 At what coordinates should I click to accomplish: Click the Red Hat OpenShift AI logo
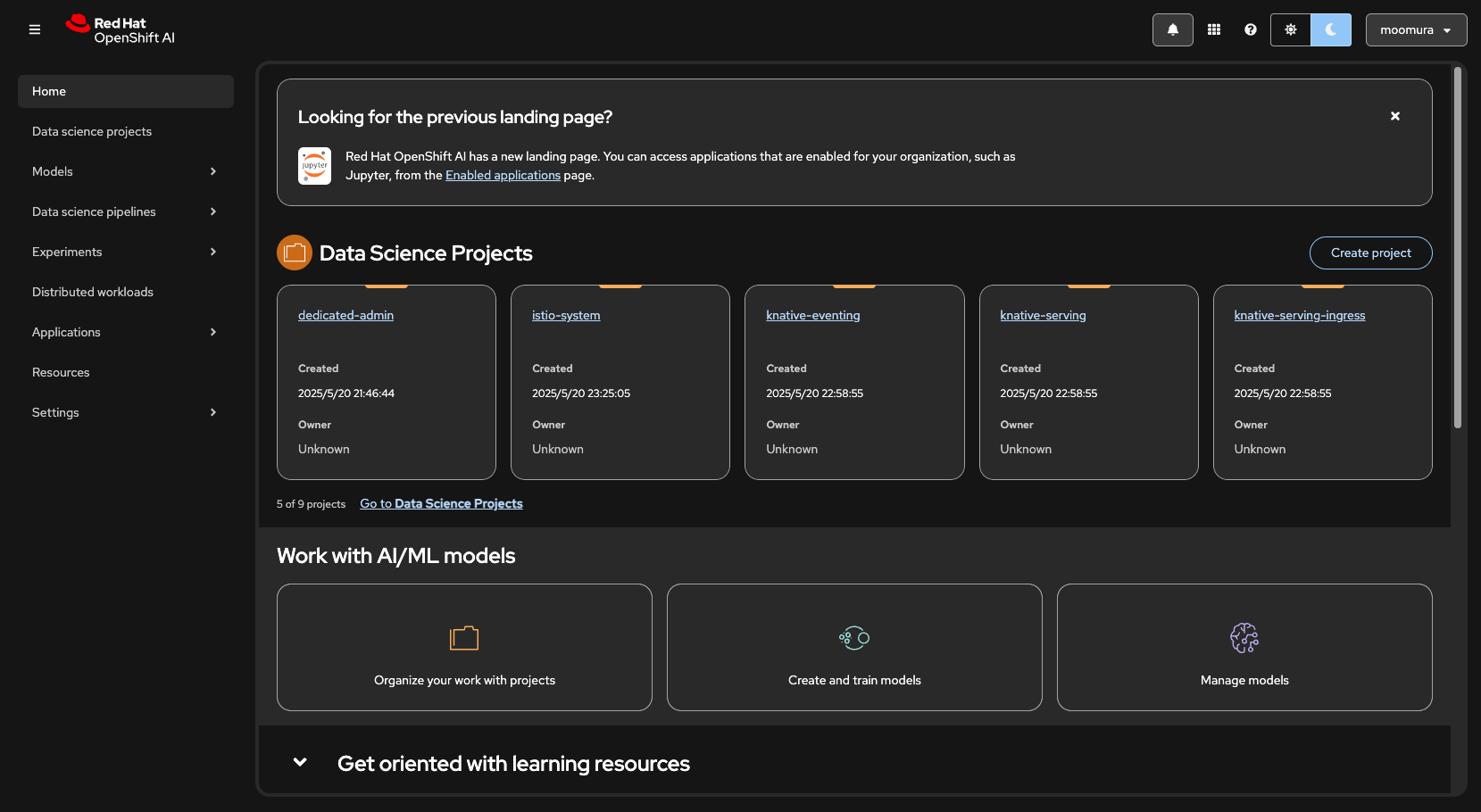[121, 29]
